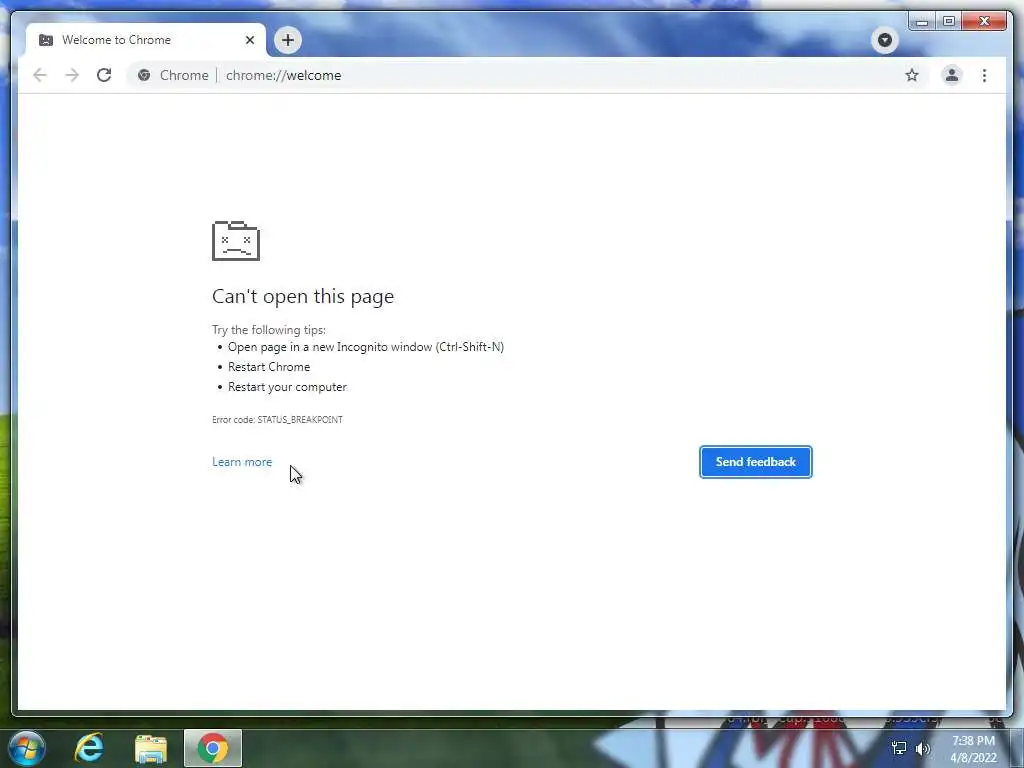Open the profile avatar menu

coord(952,75)
